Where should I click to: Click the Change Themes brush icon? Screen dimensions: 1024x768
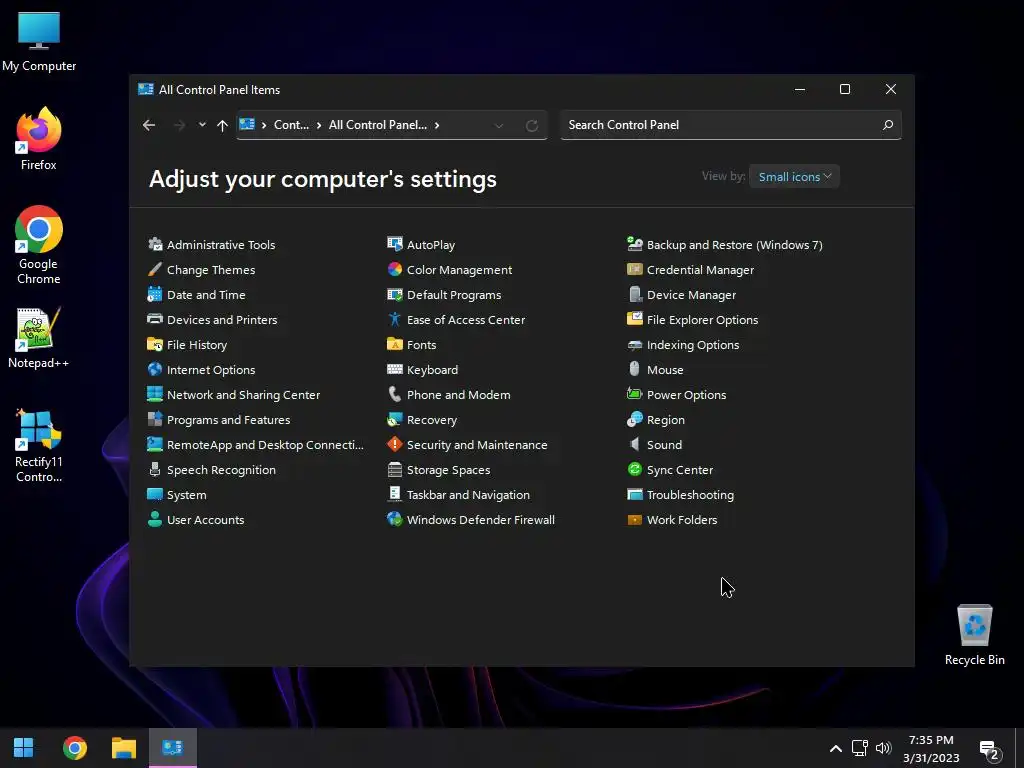point(155,270)
